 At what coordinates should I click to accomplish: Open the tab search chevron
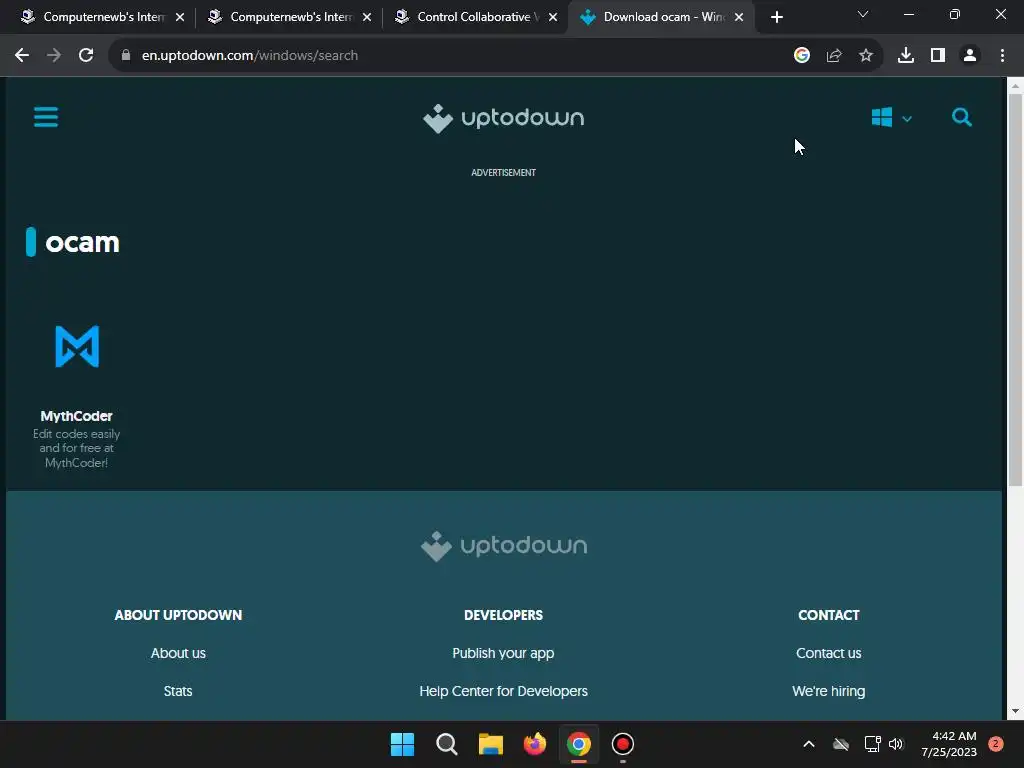(x=862, y=14)
